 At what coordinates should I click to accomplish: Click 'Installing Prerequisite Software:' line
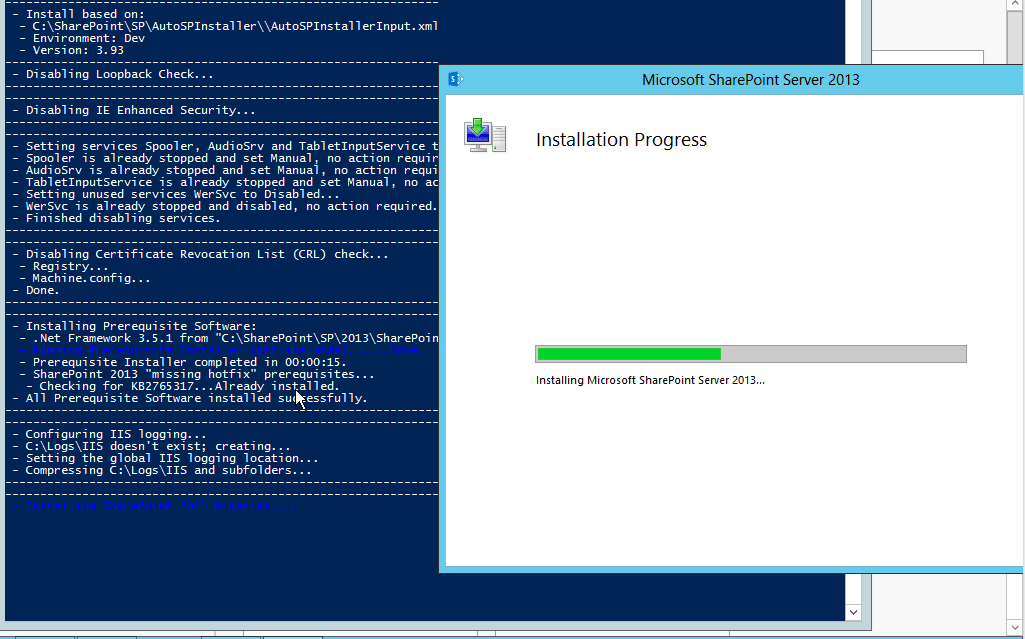135,326
